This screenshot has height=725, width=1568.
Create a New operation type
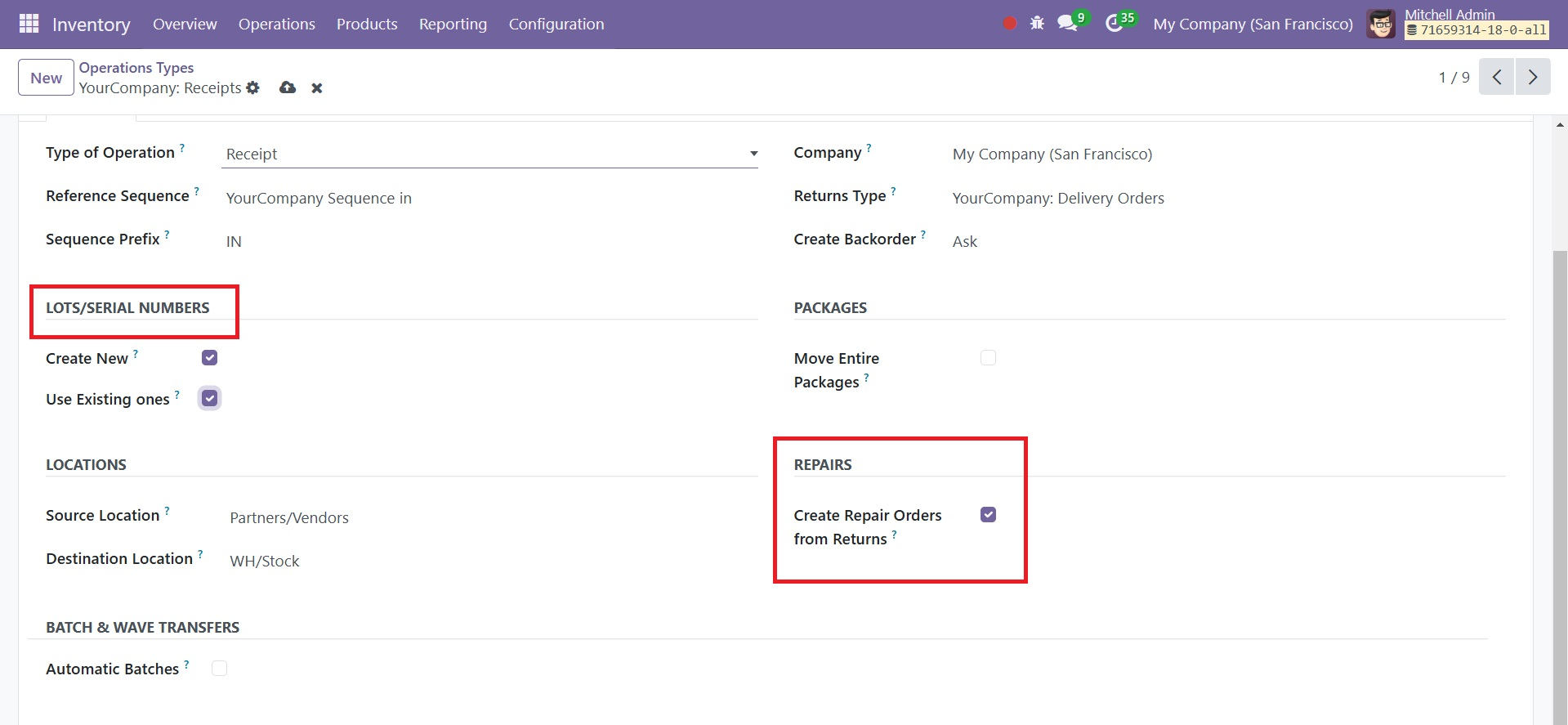[46, 78]
